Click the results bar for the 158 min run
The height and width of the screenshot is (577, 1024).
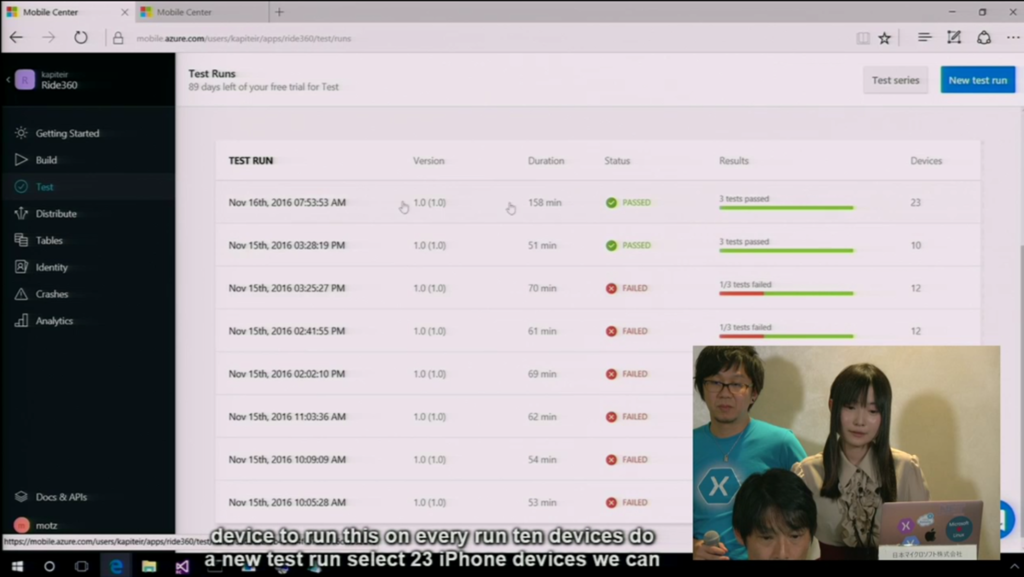(x=786, y=208)
